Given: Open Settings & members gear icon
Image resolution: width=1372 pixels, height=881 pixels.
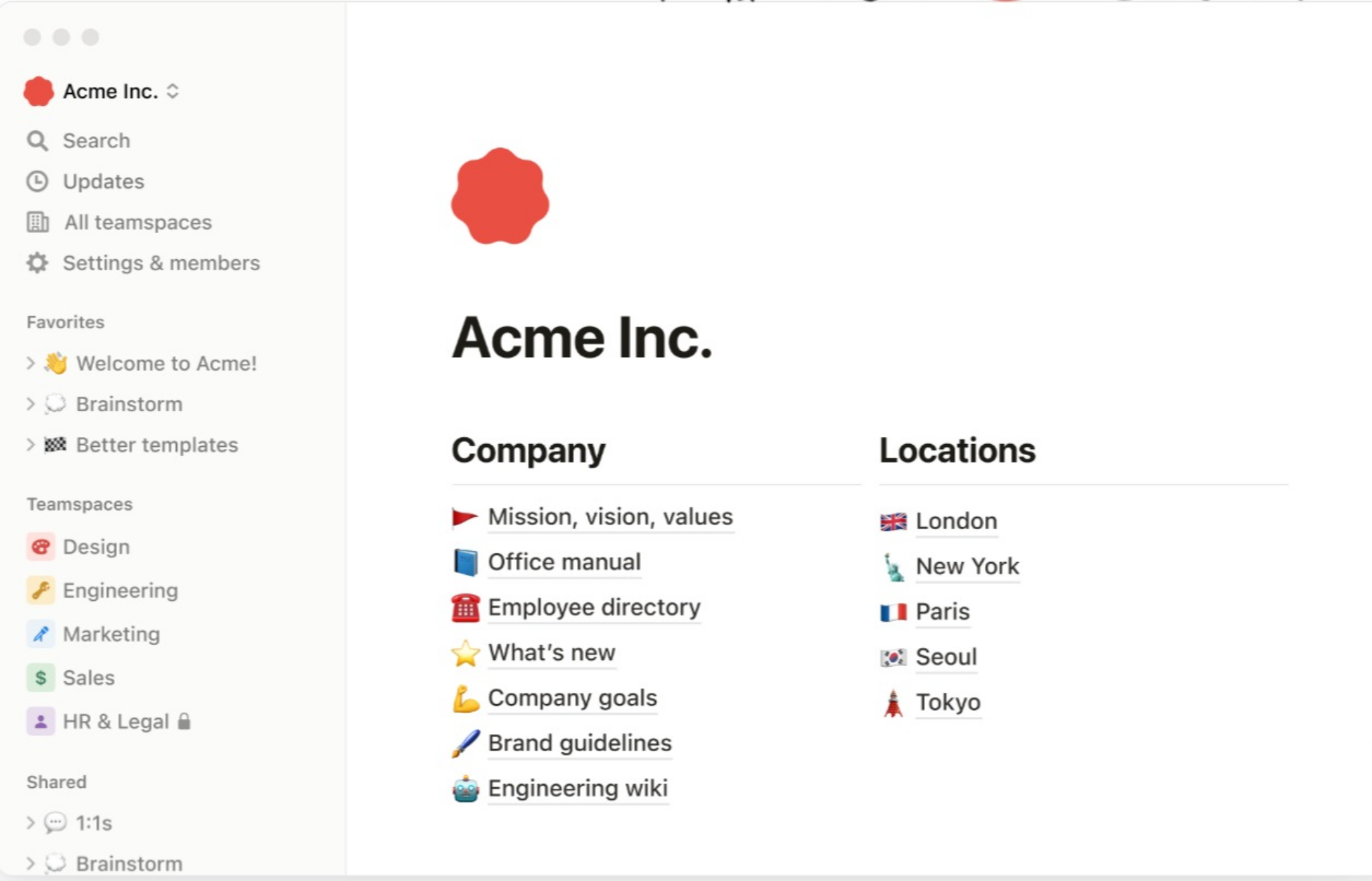Looking at the screenshot, I should 38,263.
